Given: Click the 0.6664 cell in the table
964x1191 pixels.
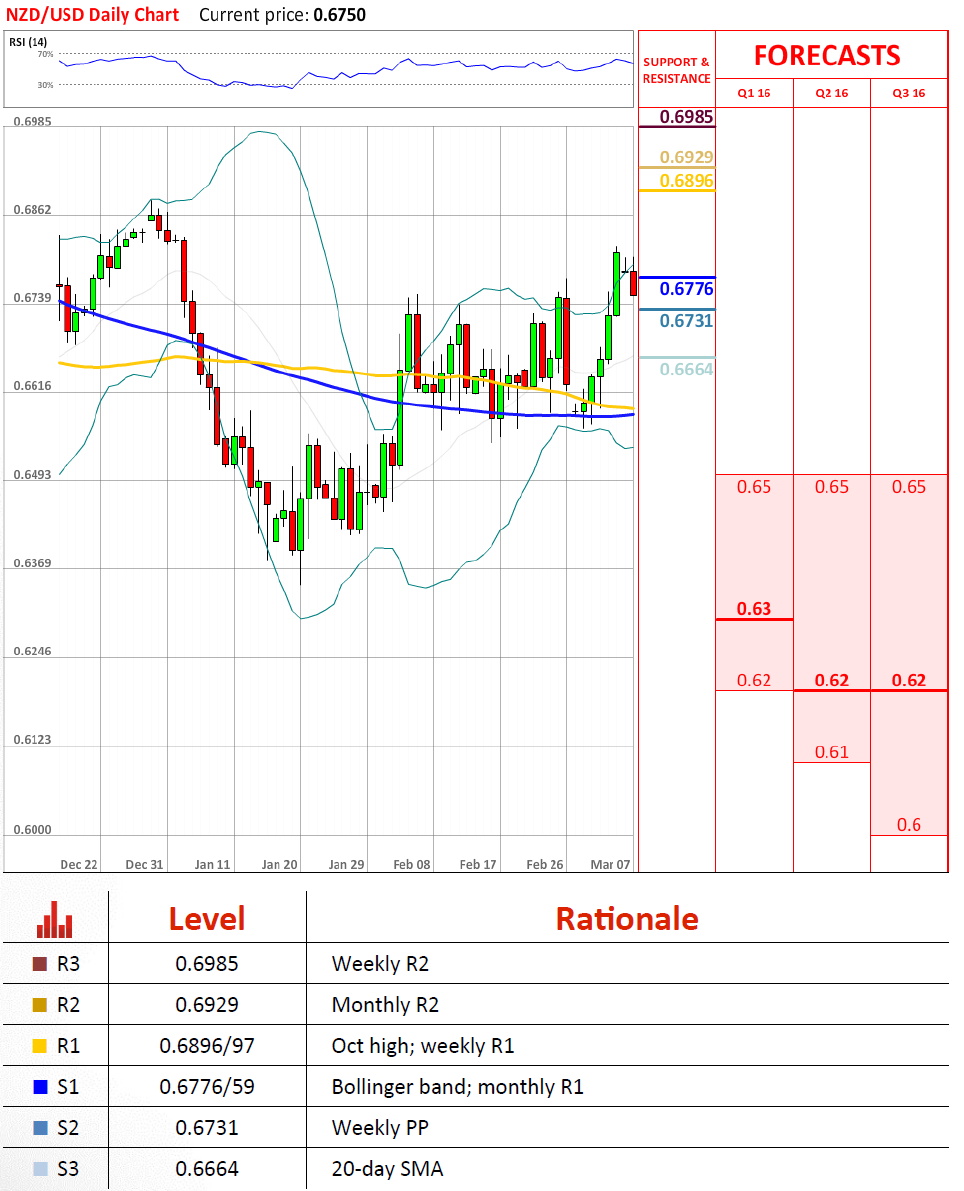Looking at the screenshot, I should [x=207, y=1169].
